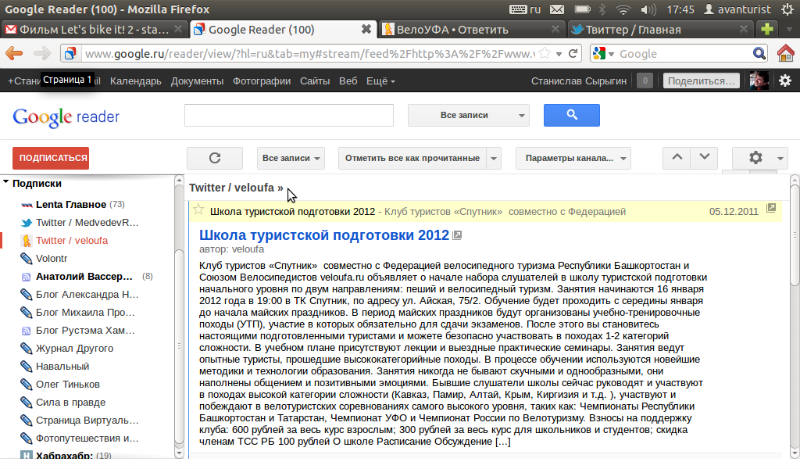Select Lenta Главное subscription
The image size is (800, 469).
coord(71,204)
